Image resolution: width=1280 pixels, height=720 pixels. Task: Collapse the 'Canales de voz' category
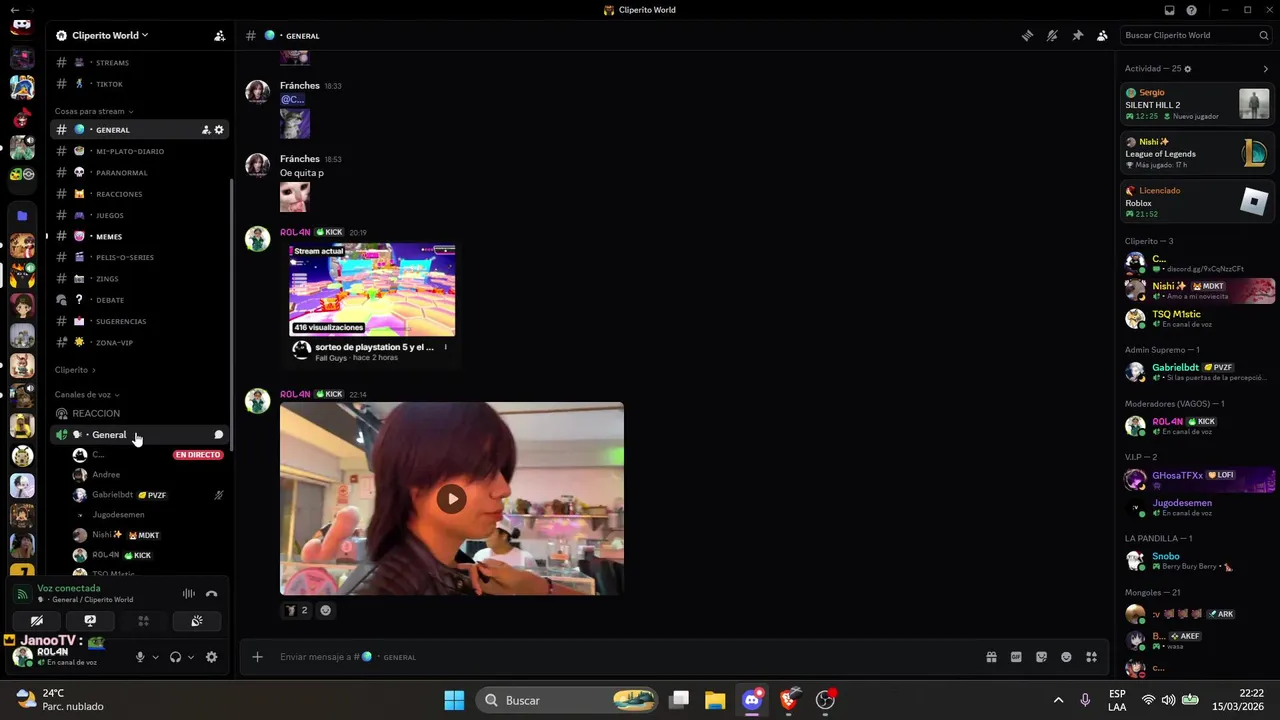tap(87, 394)
